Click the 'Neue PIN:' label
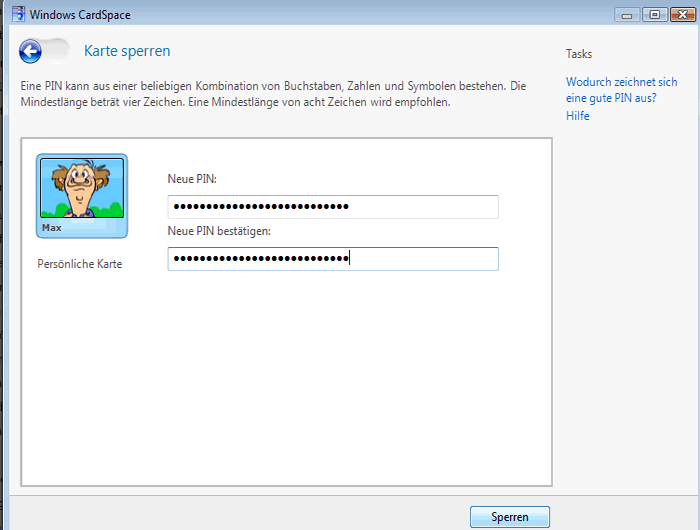The image size is (700, 530). (x=192, y=179)
